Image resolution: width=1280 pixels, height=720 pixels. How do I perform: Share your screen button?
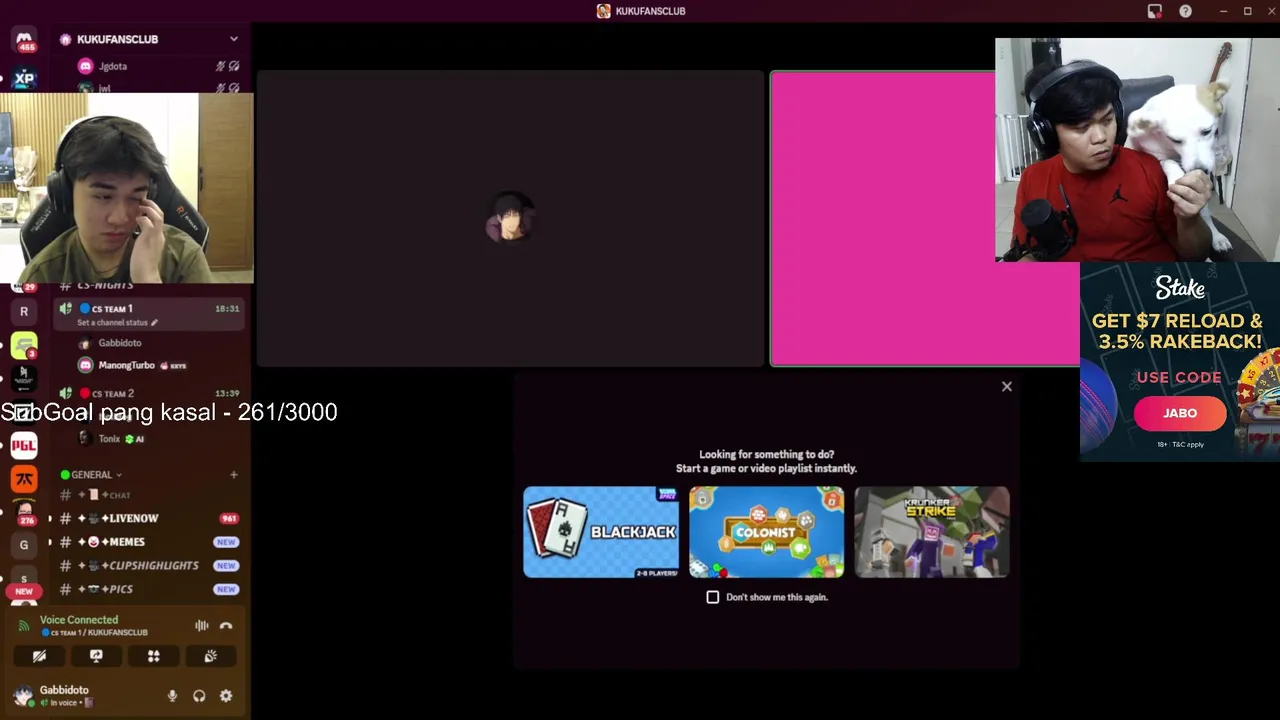coord(96,656)
